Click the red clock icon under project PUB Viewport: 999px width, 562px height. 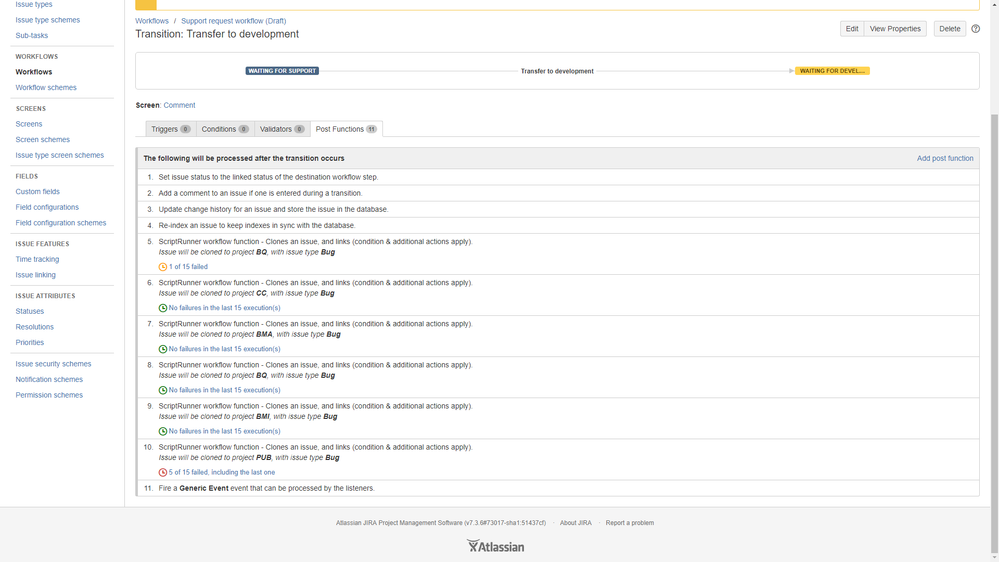pos(162,473)
